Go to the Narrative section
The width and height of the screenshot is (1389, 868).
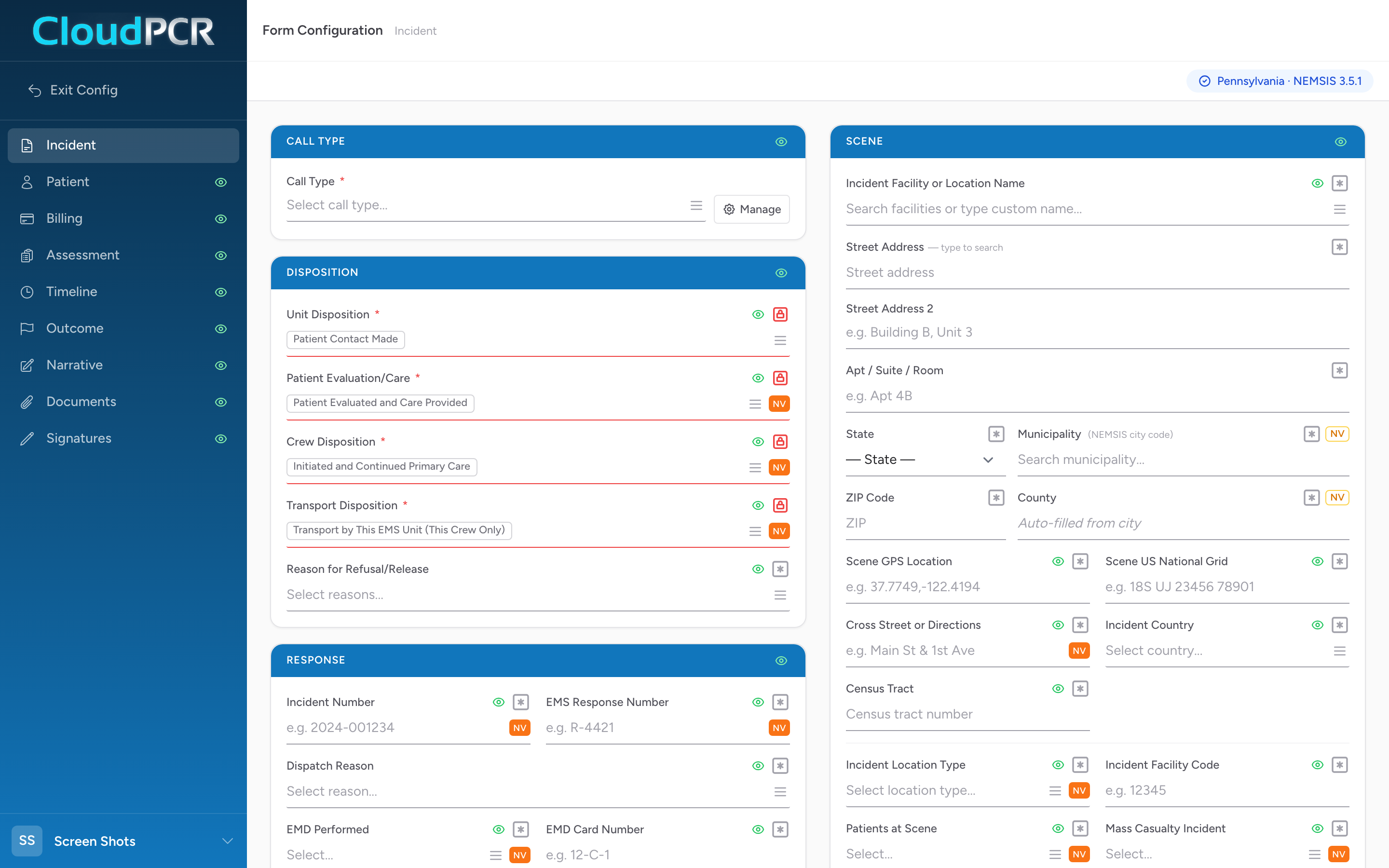(x=123, y=365)
